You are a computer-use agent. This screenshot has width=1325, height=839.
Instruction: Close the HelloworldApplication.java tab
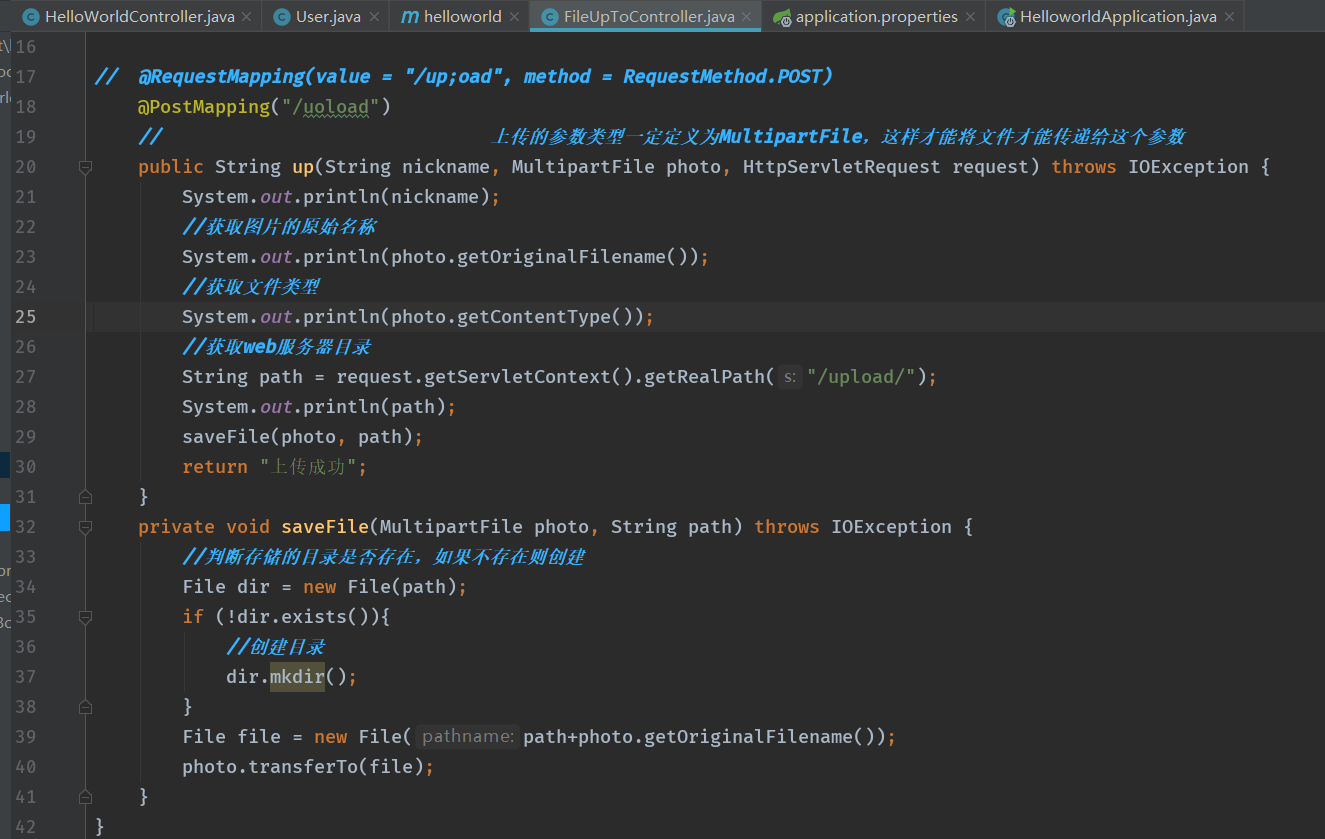[x=1230, y=17]
